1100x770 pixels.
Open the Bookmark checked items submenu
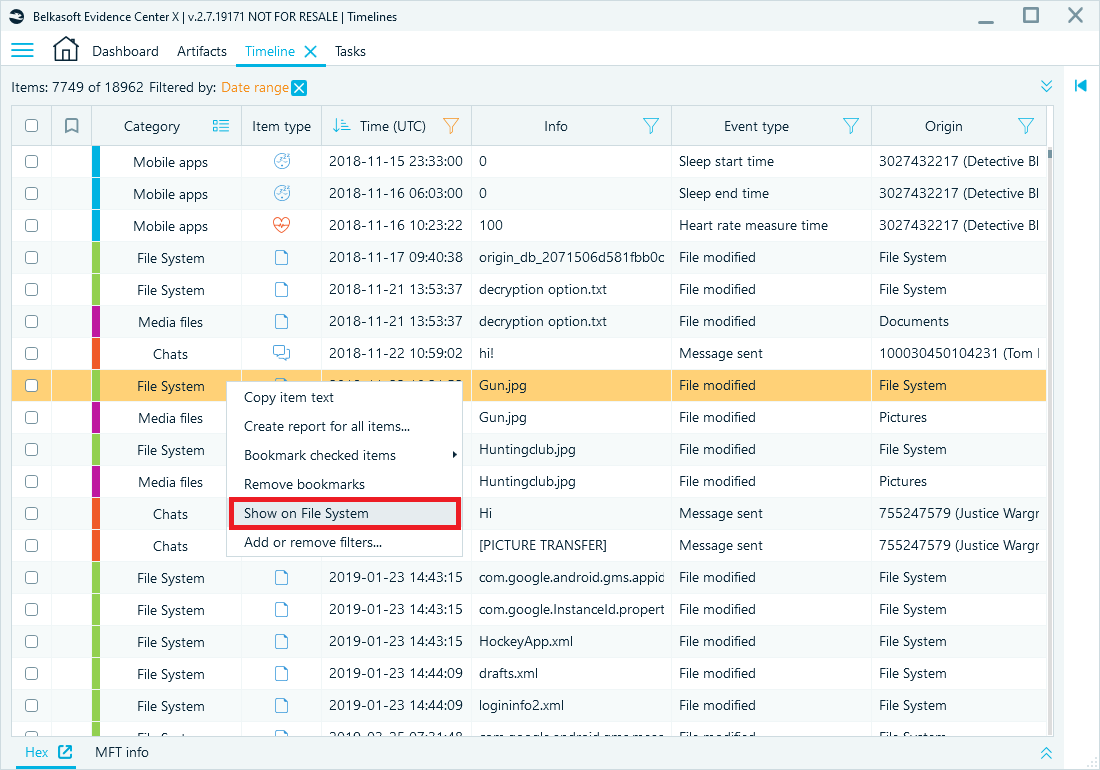coord(344,455)
